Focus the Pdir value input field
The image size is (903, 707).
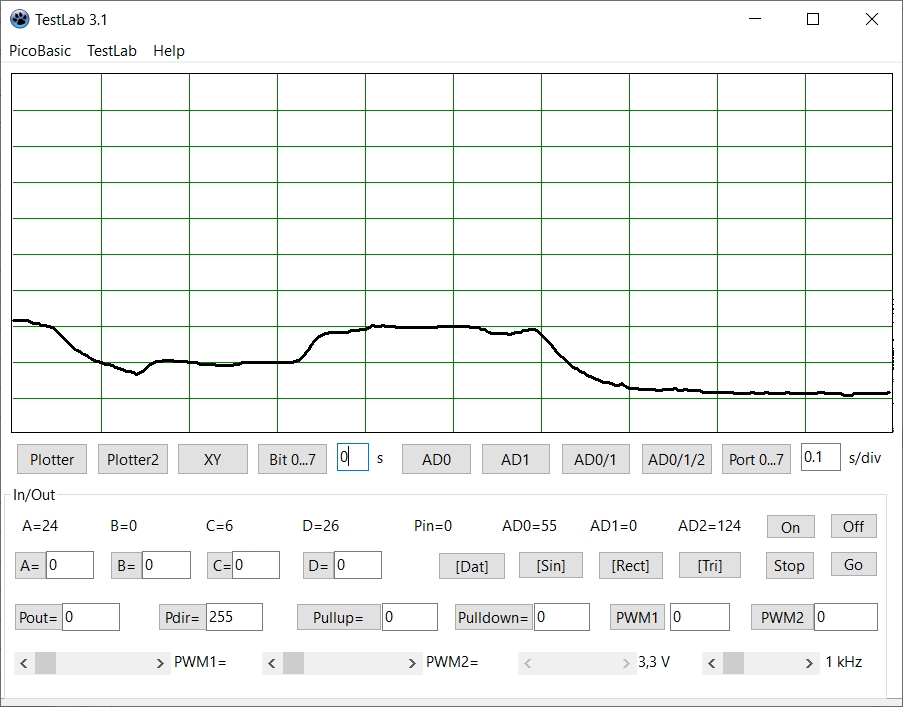coord(234,617)
